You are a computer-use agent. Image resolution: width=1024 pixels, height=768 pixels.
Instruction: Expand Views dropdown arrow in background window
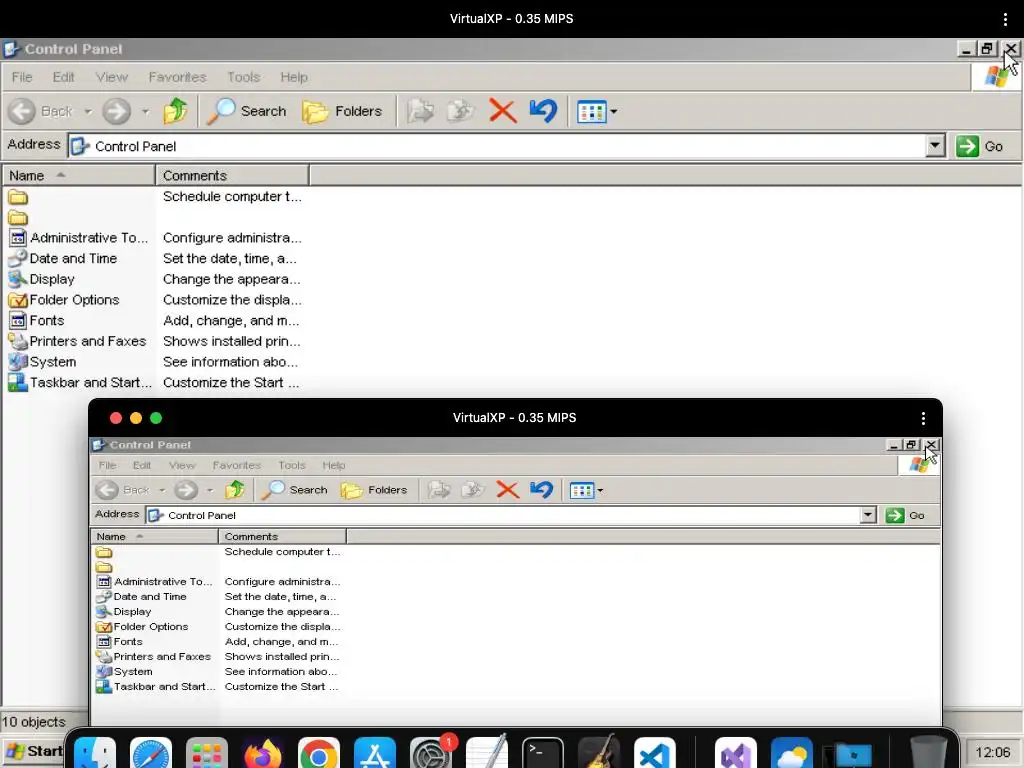pos(613,112)
